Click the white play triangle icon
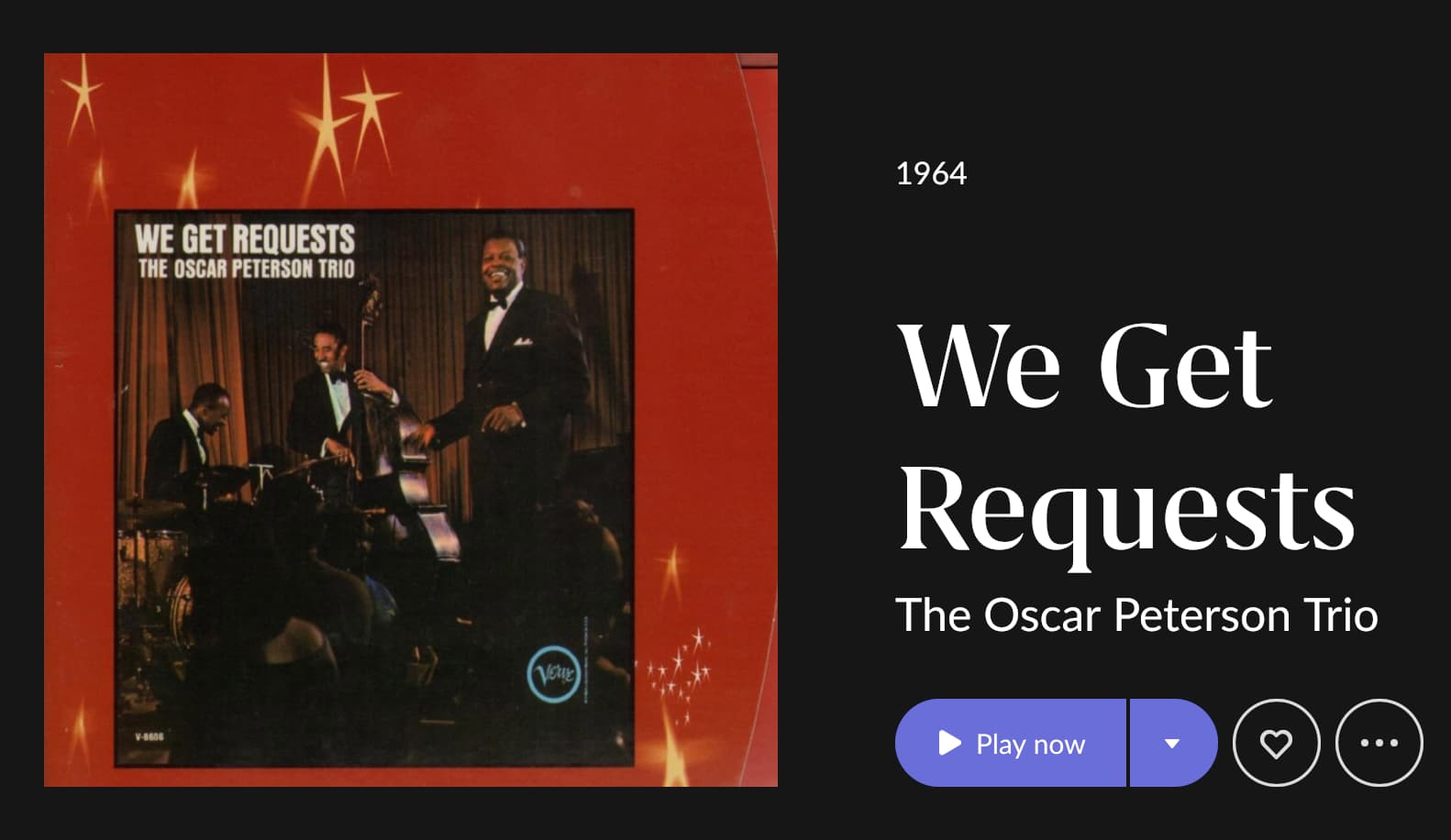Viewport: 1451px width, 840px height. click(x=950, y=743)
